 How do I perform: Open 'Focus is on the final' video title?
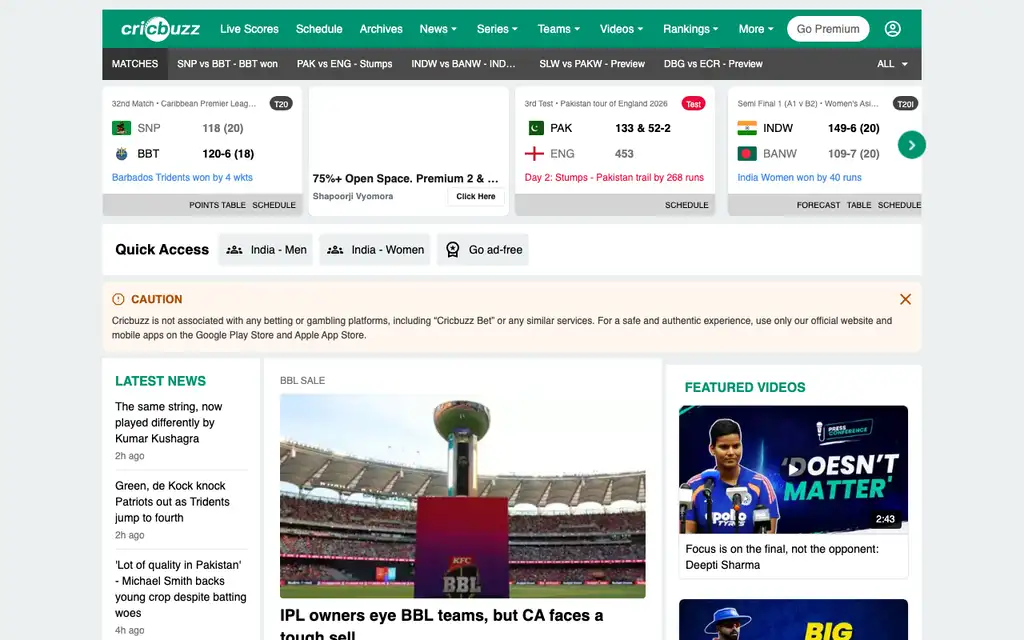[782, 557]
